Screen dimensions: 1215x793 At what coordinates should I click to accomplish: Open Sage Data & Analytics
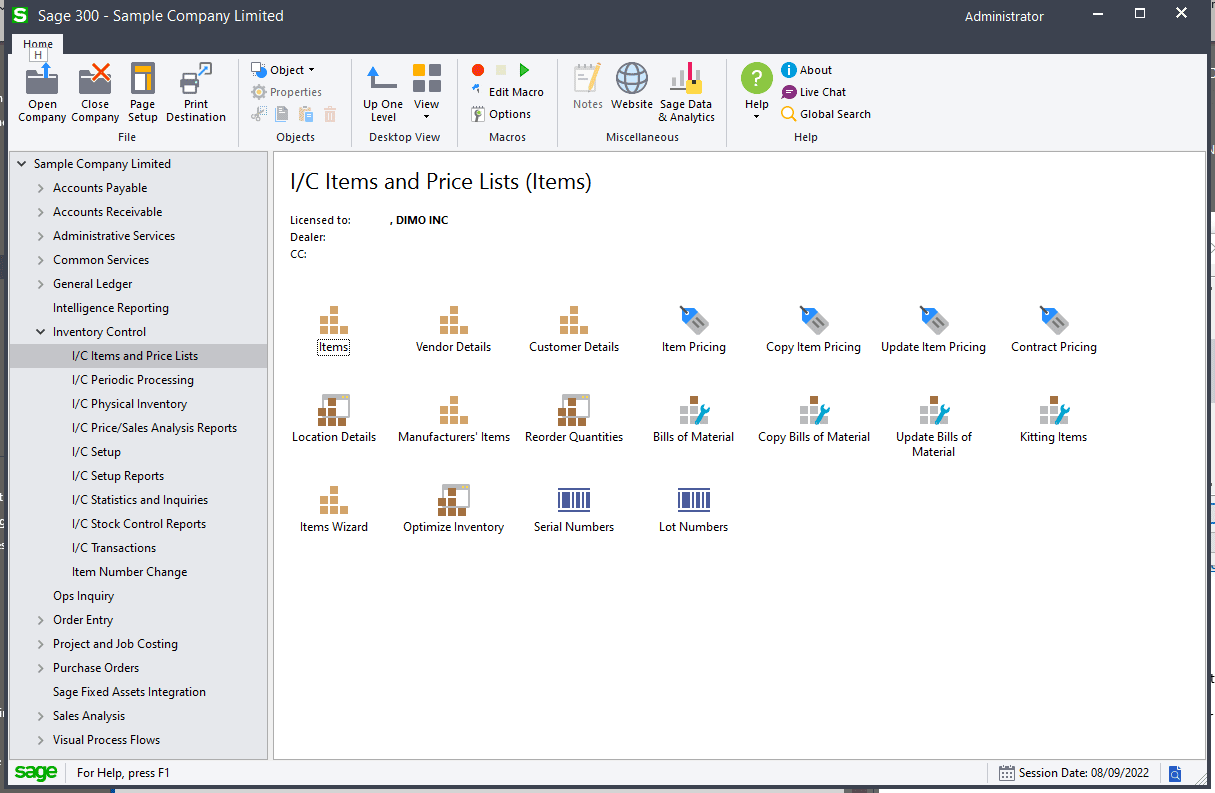[686, 93]
